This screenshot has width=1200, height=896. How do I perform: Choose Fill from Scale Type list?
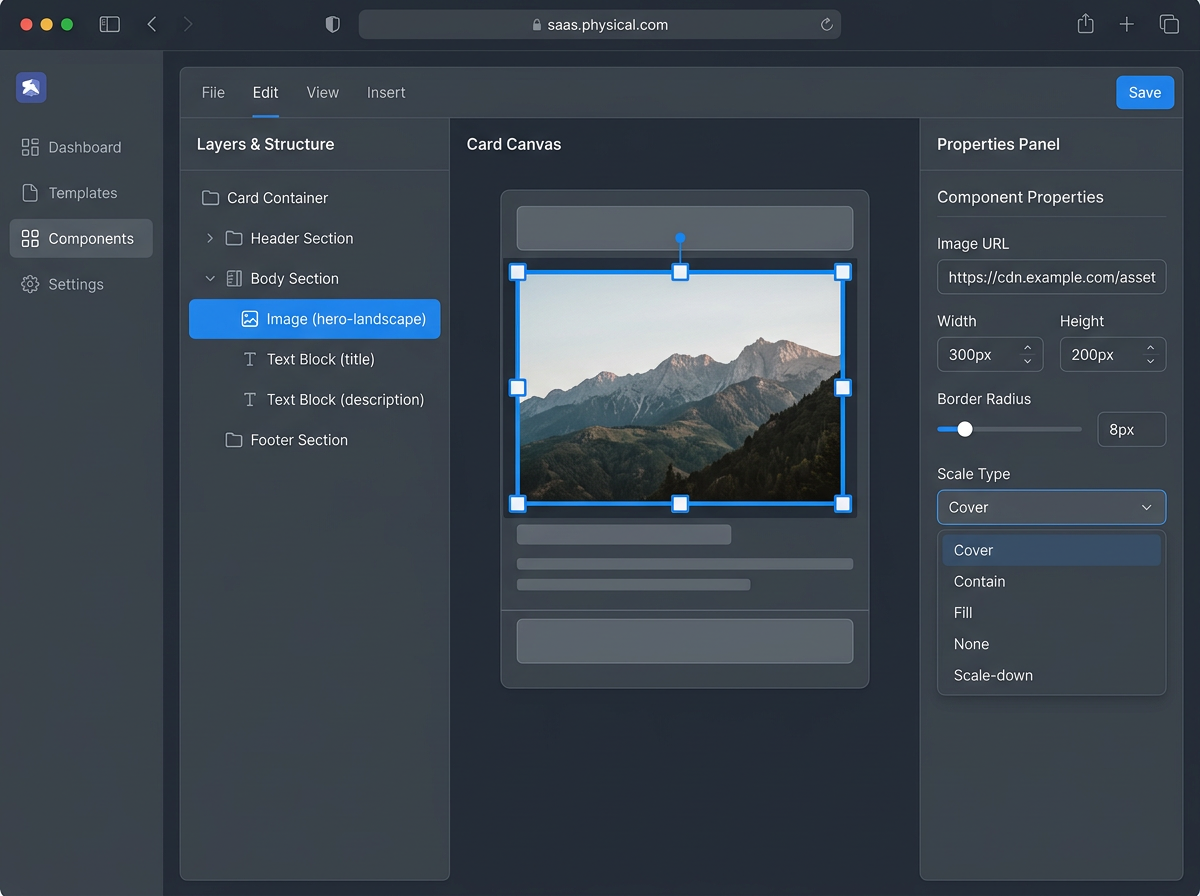click(x=1051, y=613)
